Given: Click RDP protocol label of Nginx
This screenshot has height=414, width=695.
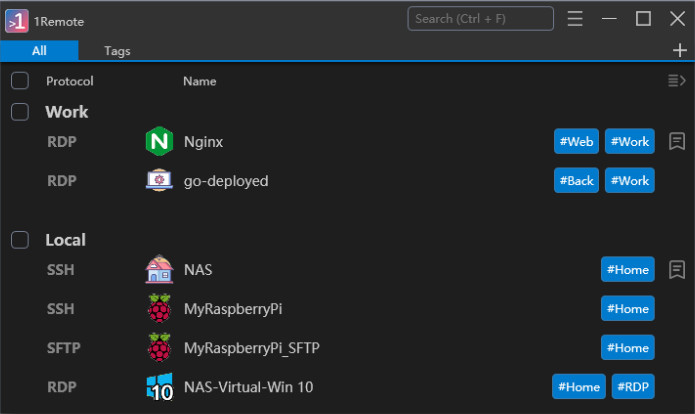Looking at the screenshot, I should [x=62, y=142].
